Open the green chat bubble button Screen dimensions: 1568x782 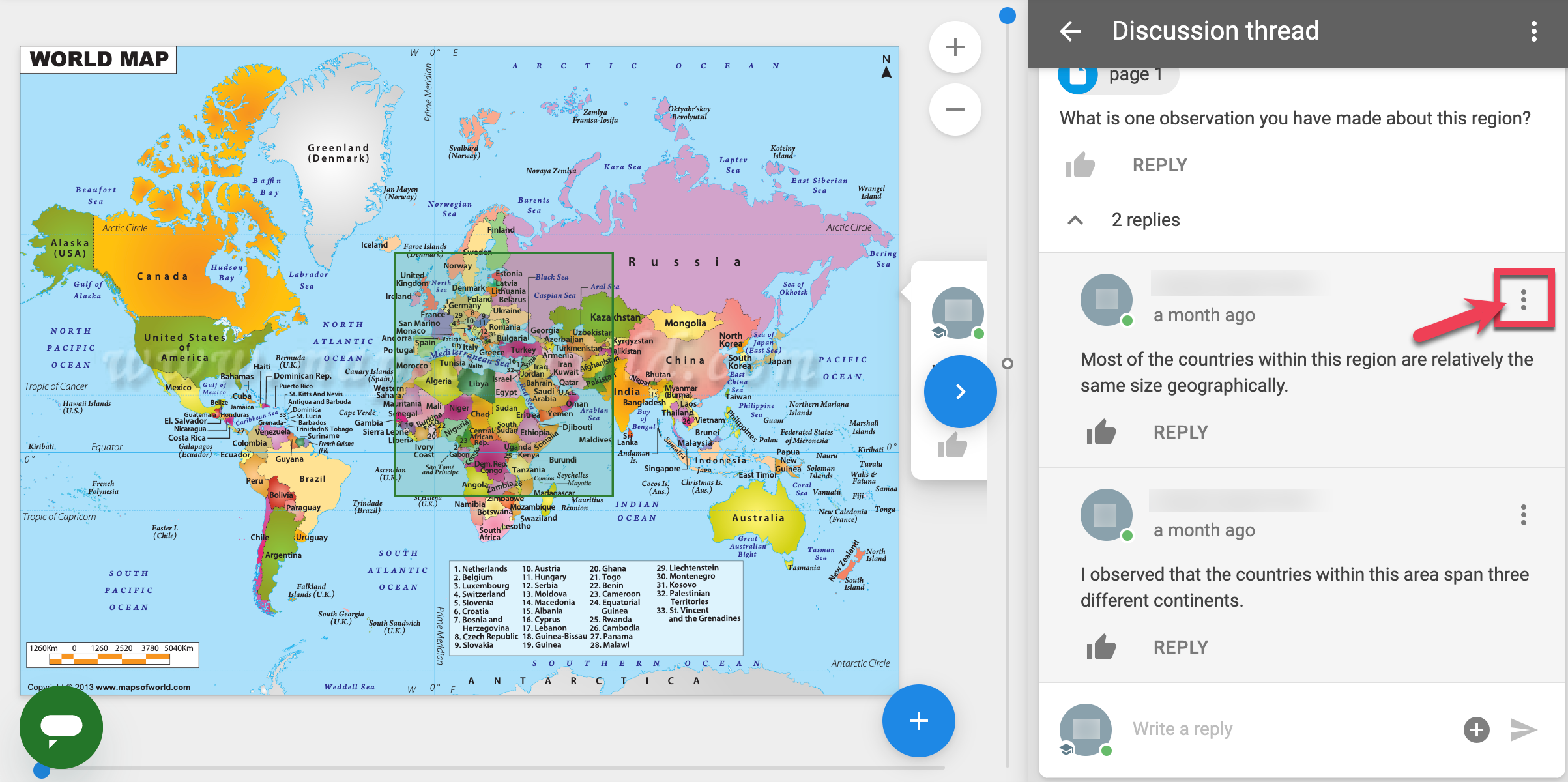61,727
